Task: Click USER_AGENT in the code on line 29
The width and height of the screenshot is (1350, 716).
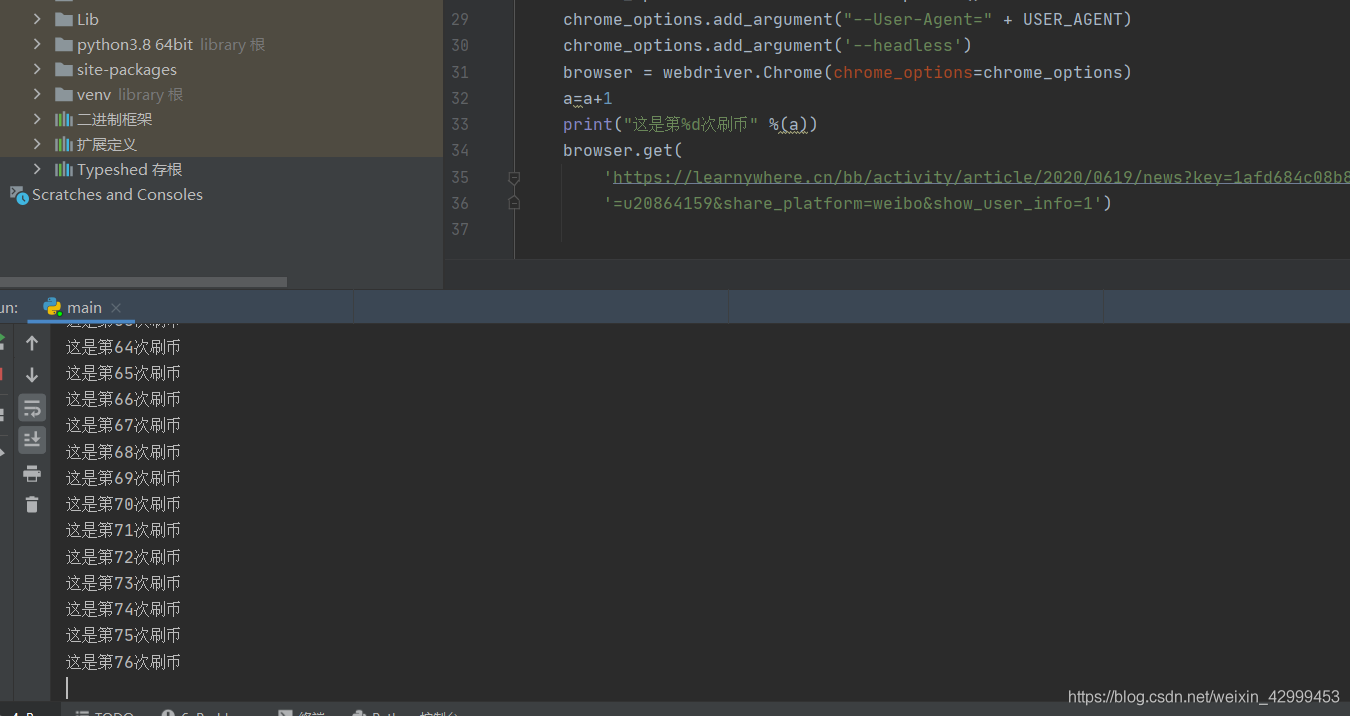Action: click(x=1072, y=19)
